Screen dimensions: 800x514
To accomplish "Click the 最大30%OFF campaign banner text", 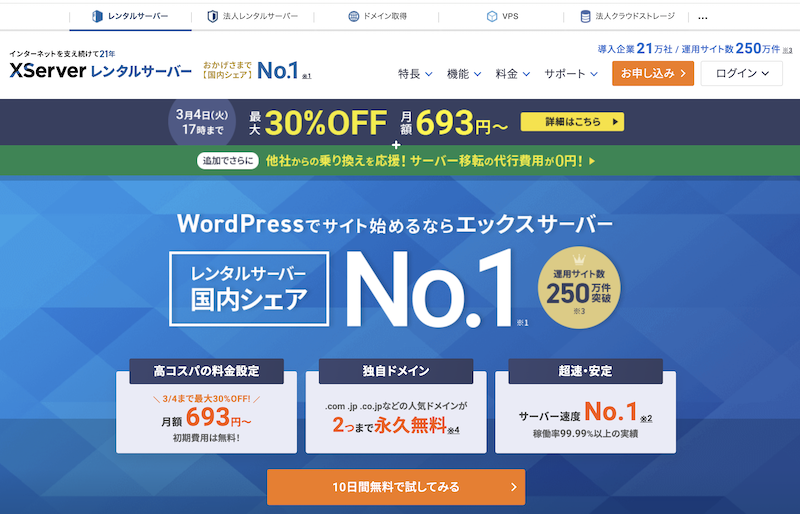I will coord(317,123).
